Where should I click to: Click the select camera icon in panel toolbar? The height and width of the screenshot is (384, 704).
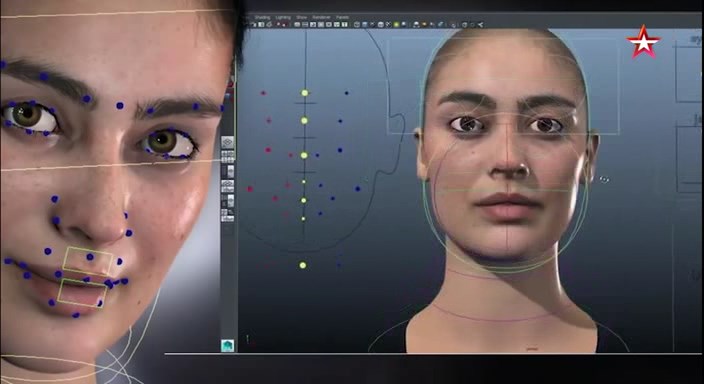[x=255, y=24]
